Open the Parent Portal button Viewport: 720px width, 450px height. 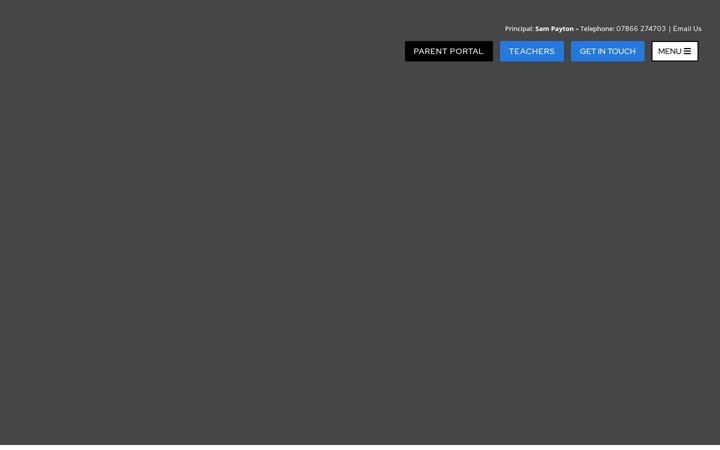click(x=449, y=51)
